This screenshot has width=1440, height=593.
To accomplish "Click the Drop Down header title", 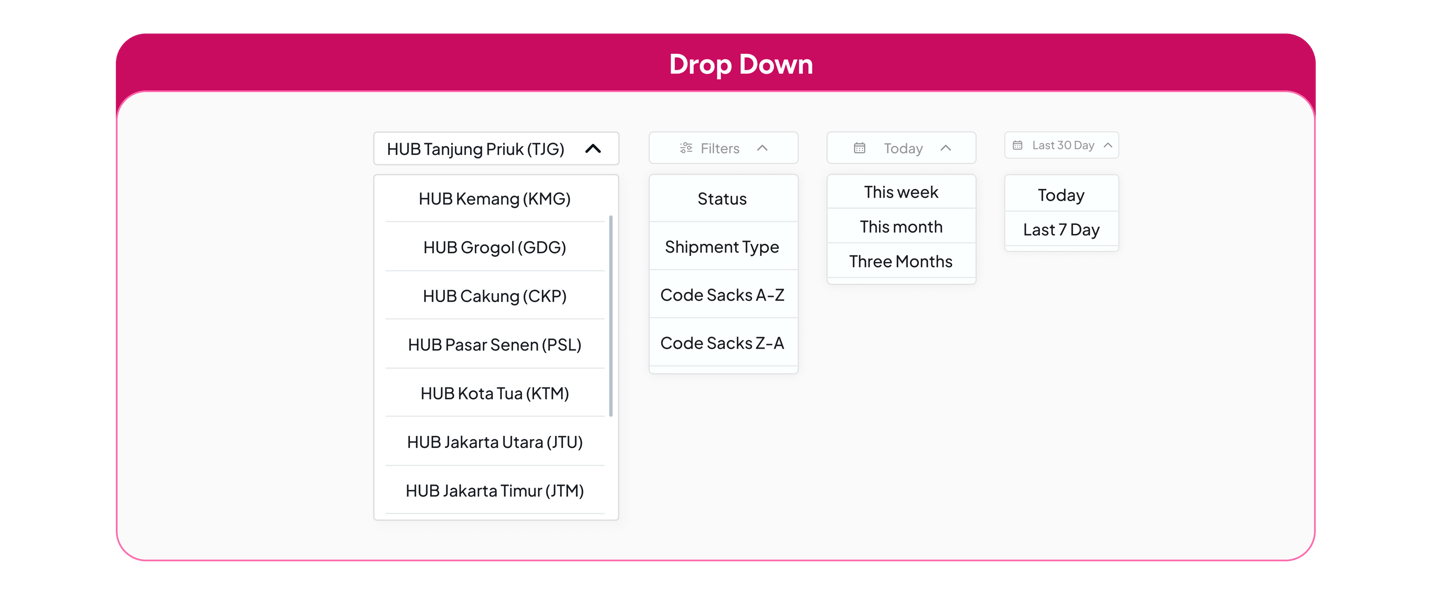I will [x=741, y=64].
